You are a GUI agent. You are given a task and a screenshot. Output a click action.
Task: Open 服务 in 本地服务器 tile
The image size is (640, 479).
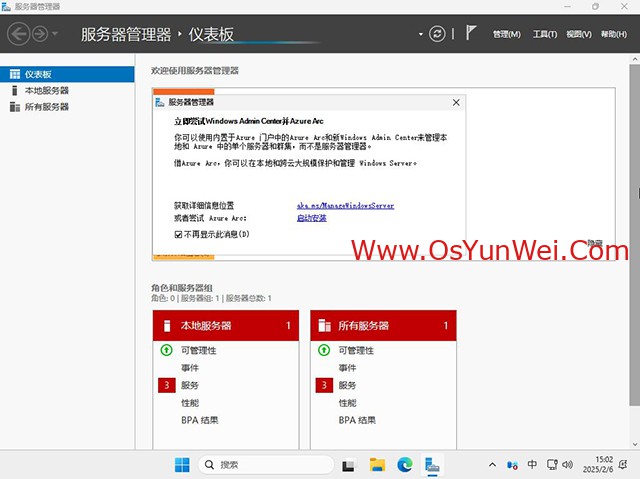pos(190,386)
